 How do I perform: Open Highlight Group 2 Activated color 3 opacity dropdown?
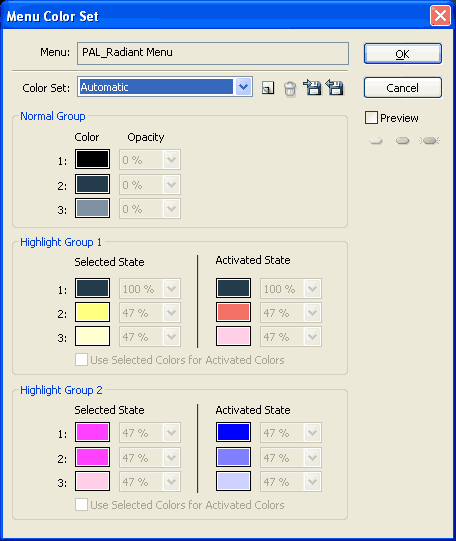coord(291,481)
